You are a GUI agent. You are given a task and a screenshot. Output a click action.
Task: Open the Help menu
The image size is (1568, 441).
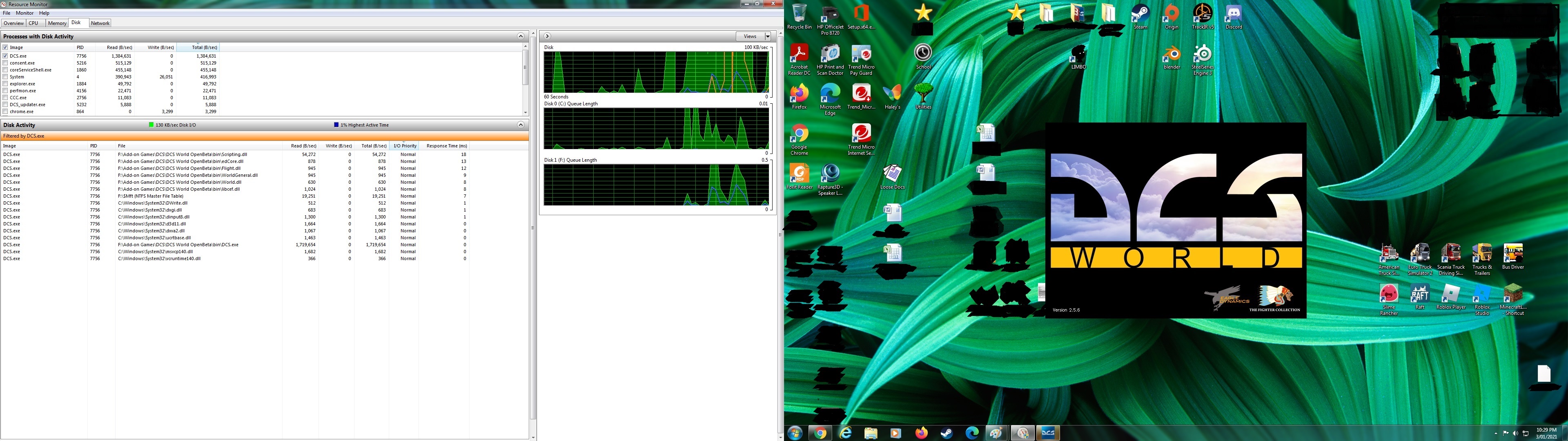[x=44, y=13]
